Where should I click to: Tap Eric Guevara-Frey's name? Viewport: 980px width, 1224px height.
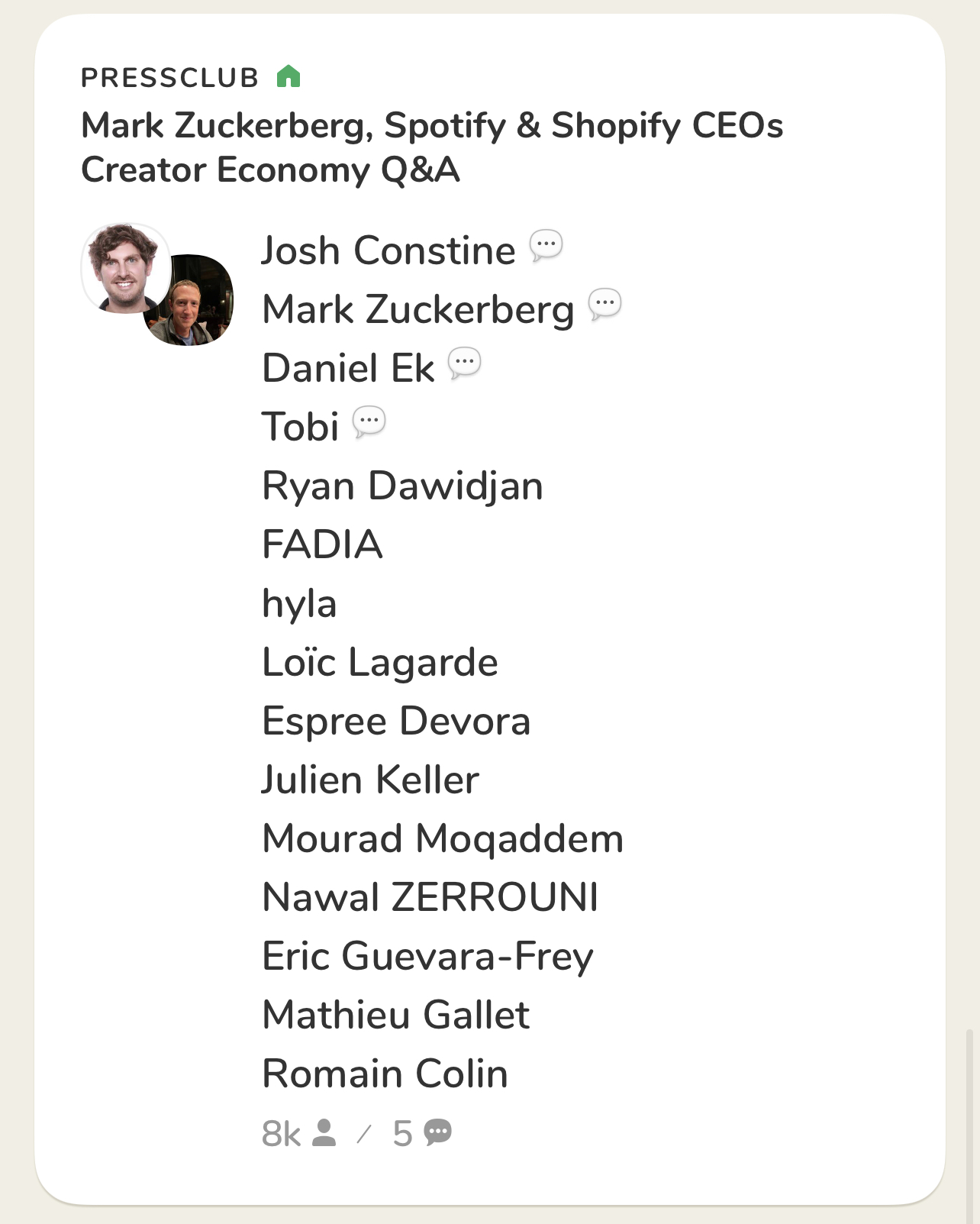point(427,957)
